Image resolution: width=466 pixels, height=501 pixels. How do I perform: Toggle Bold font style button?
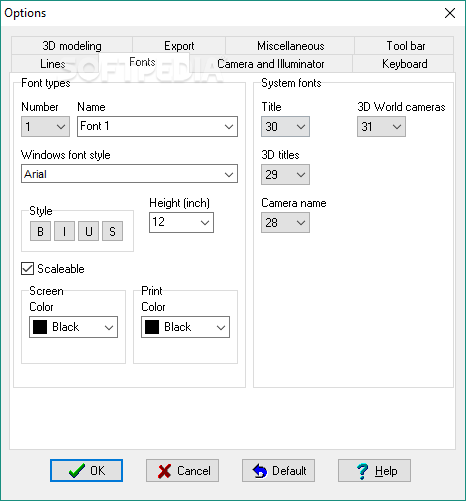pyautogui.click(x=40, y=231)
